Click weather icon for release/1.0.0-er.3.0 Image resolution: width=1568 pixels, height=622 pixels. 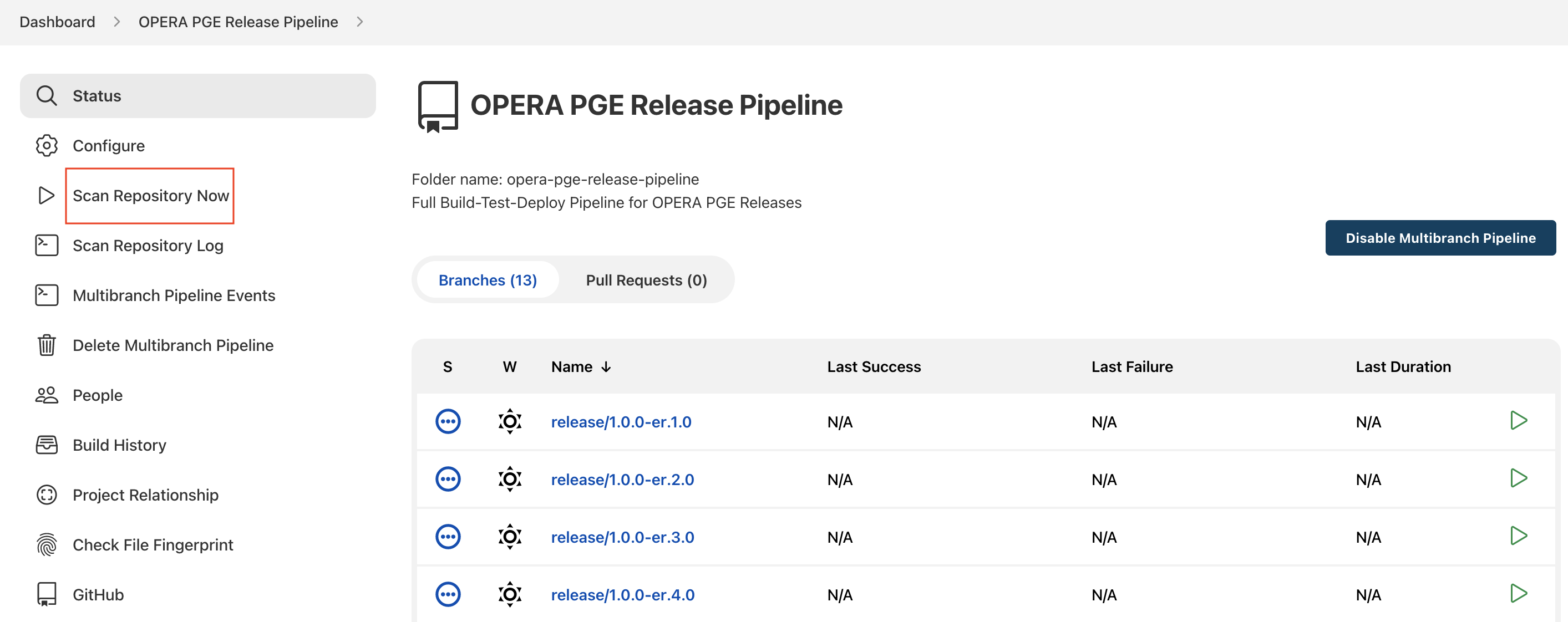tap(510, 536)
